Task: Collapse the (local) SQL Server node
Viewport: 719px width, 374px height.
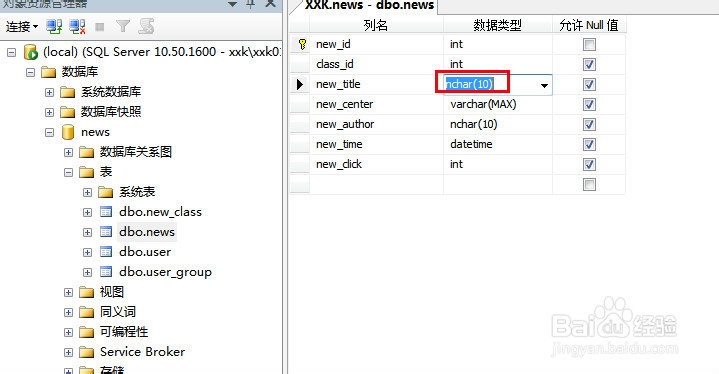Action: (x=11, y=52)
